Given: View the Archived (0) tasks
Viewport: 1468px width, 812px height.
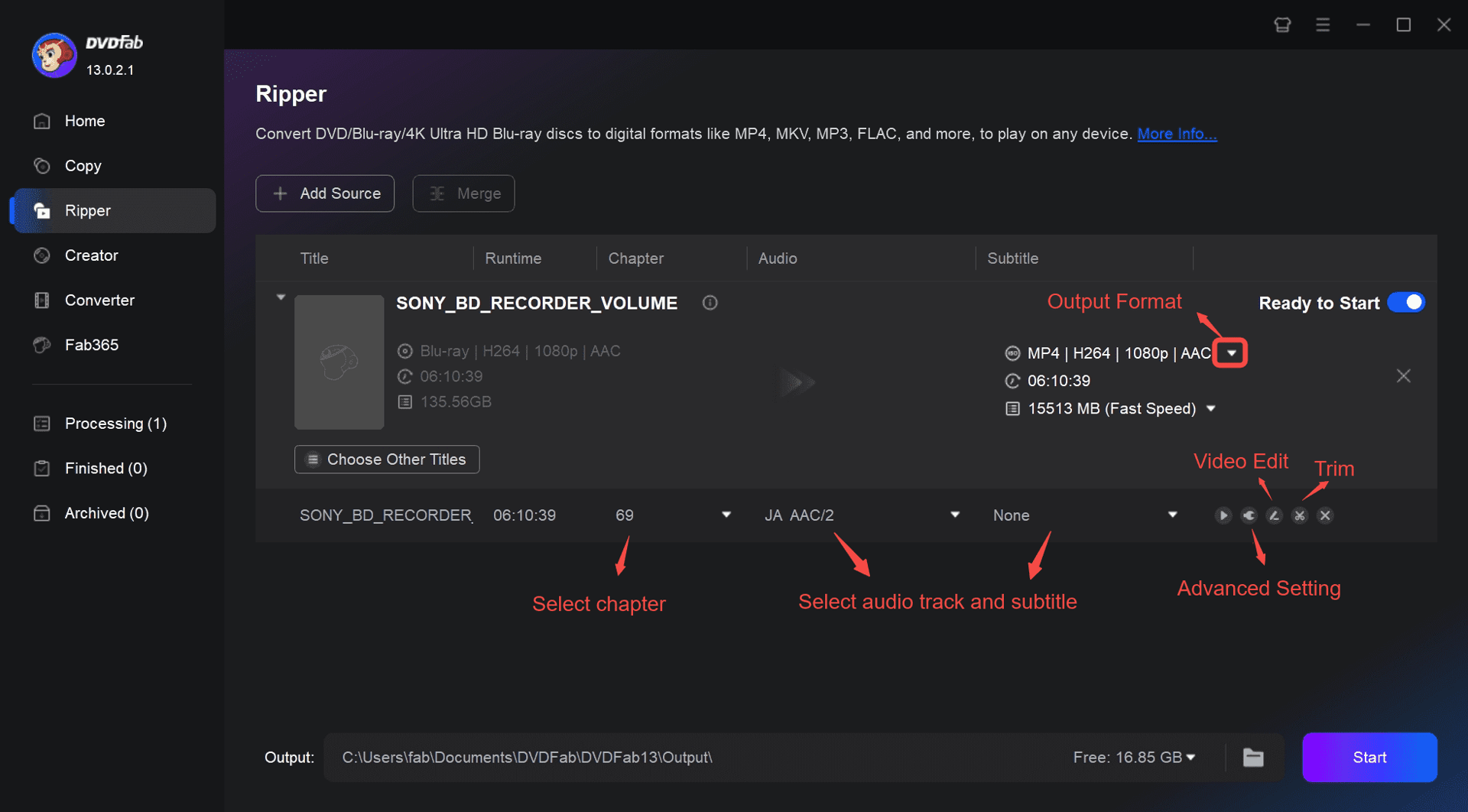Looking at the screenshot, I should coord(106,513).
